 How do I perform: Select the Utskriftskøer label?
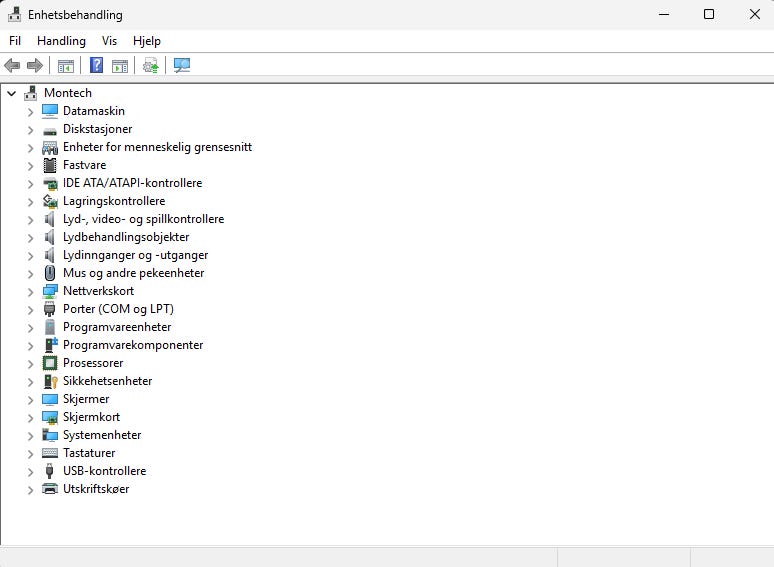(96, 489)
